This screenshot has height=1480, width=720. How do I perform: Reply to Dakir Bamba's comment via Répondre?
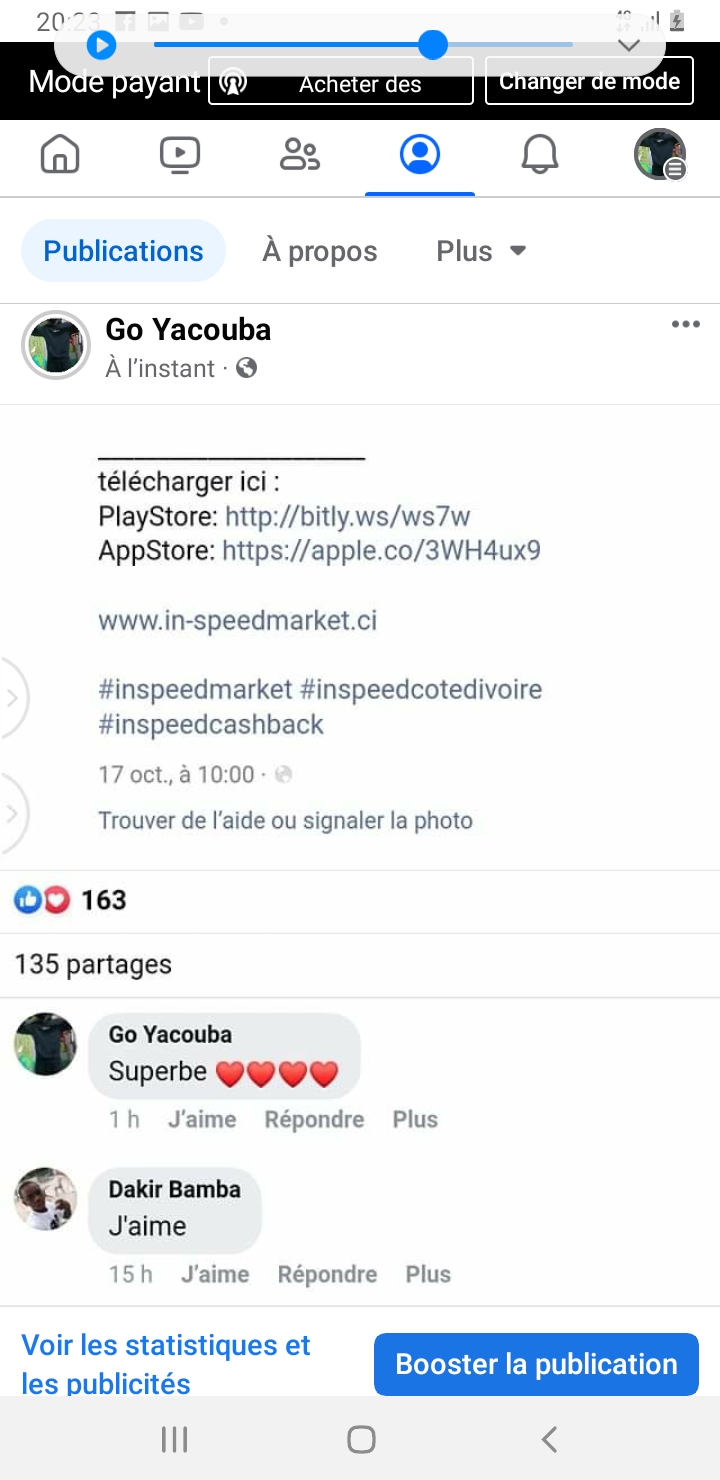point(327,1274)
